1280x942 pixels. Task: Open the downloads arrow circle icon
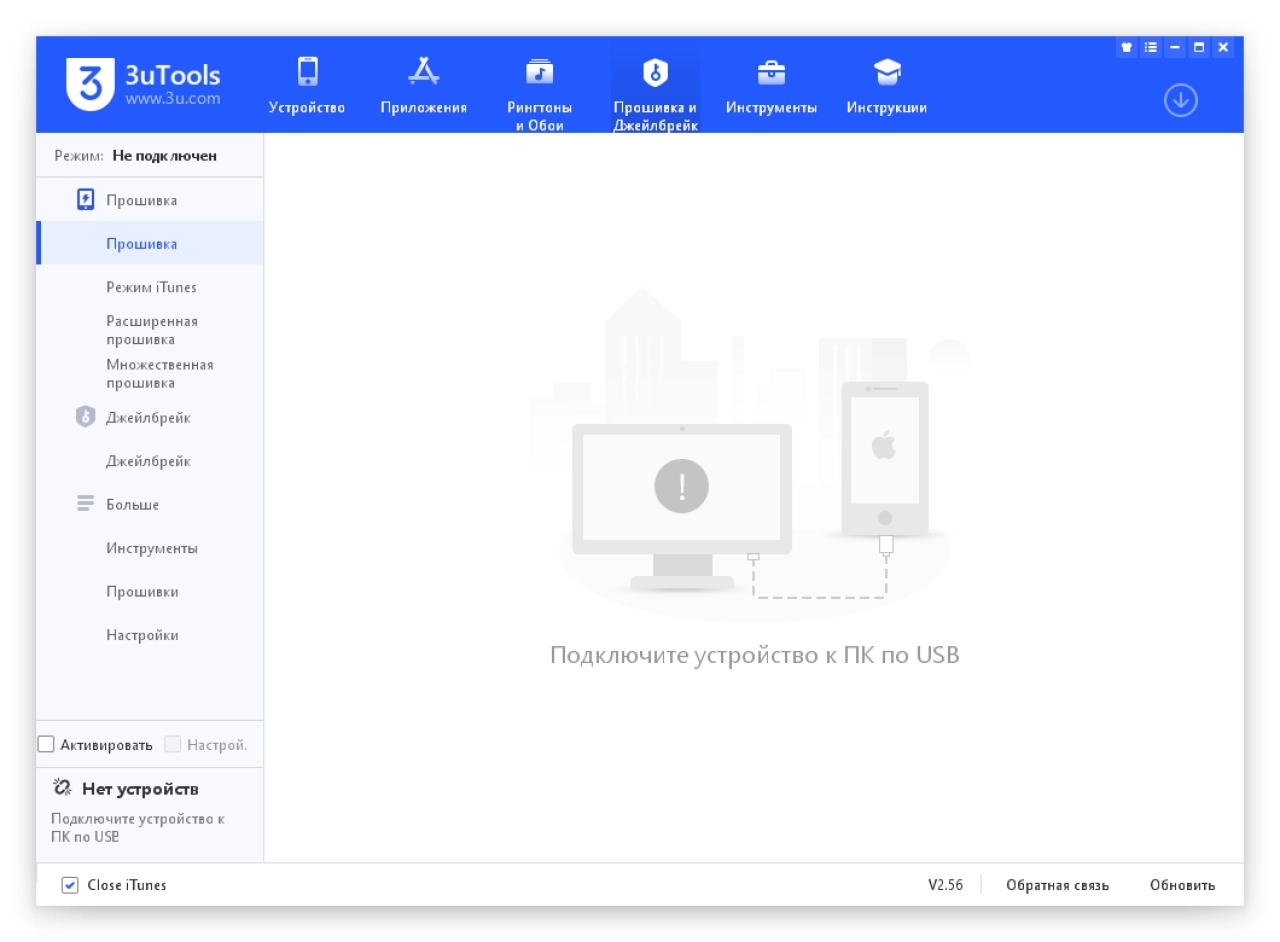(1181, 100)
